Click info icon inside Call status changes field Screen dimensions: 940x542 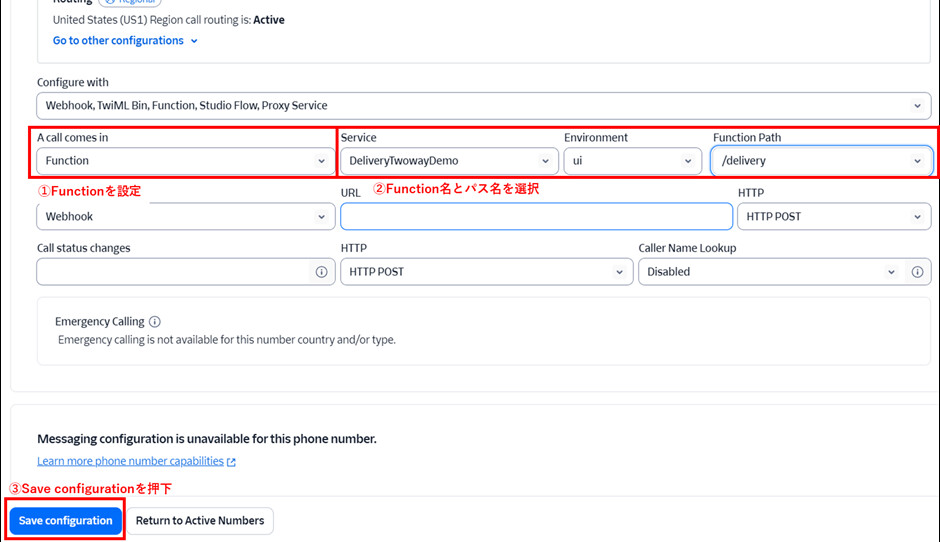tap(321, 272)
